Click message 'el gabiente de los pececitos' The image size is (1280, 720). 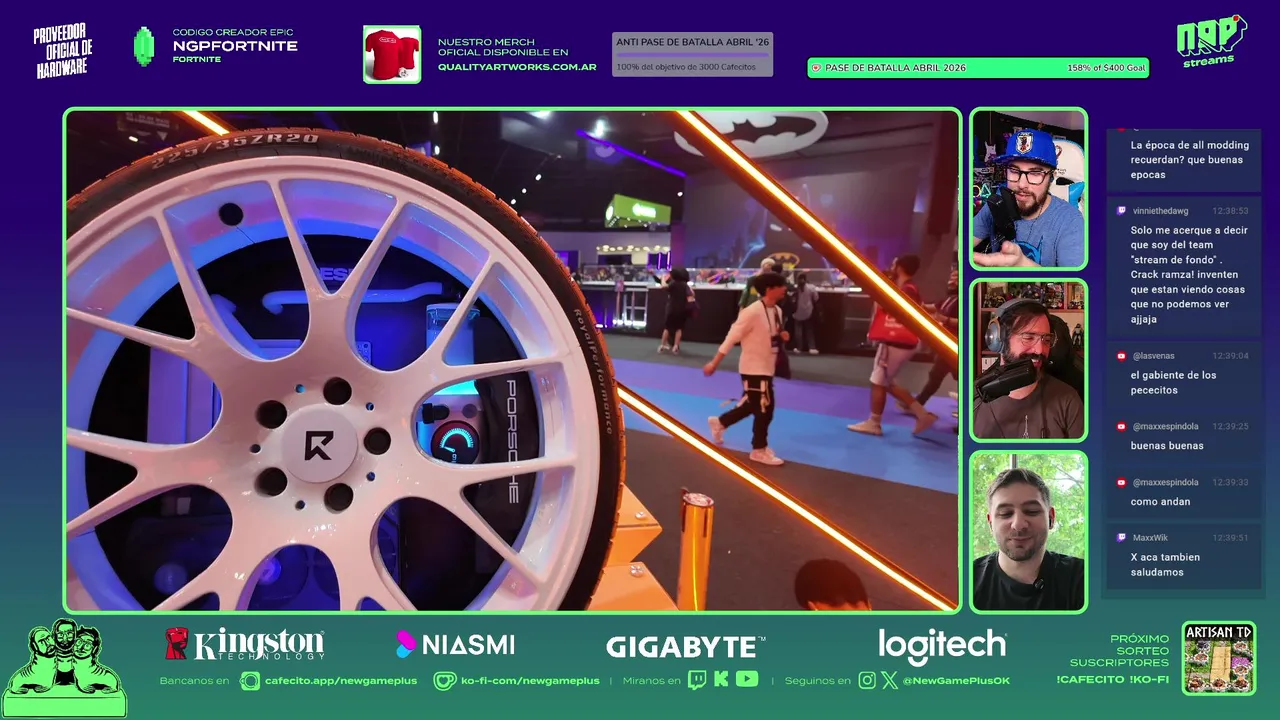tap(1174, 383)
